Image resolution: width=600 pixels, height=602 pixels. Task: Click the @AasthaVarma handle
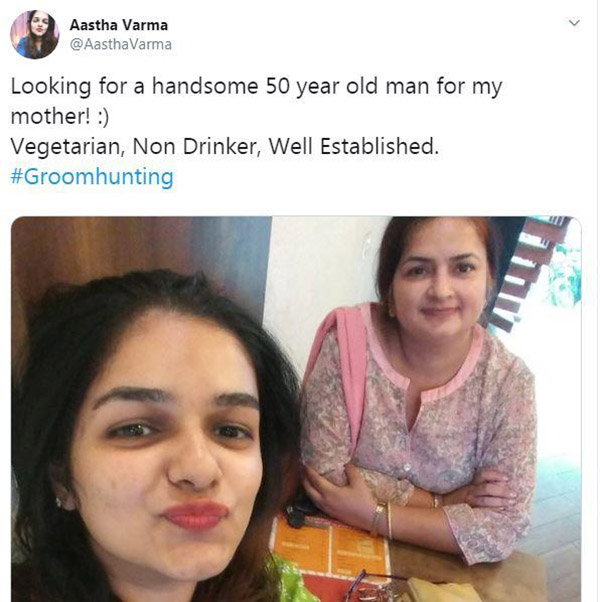[x=120, y=44]
